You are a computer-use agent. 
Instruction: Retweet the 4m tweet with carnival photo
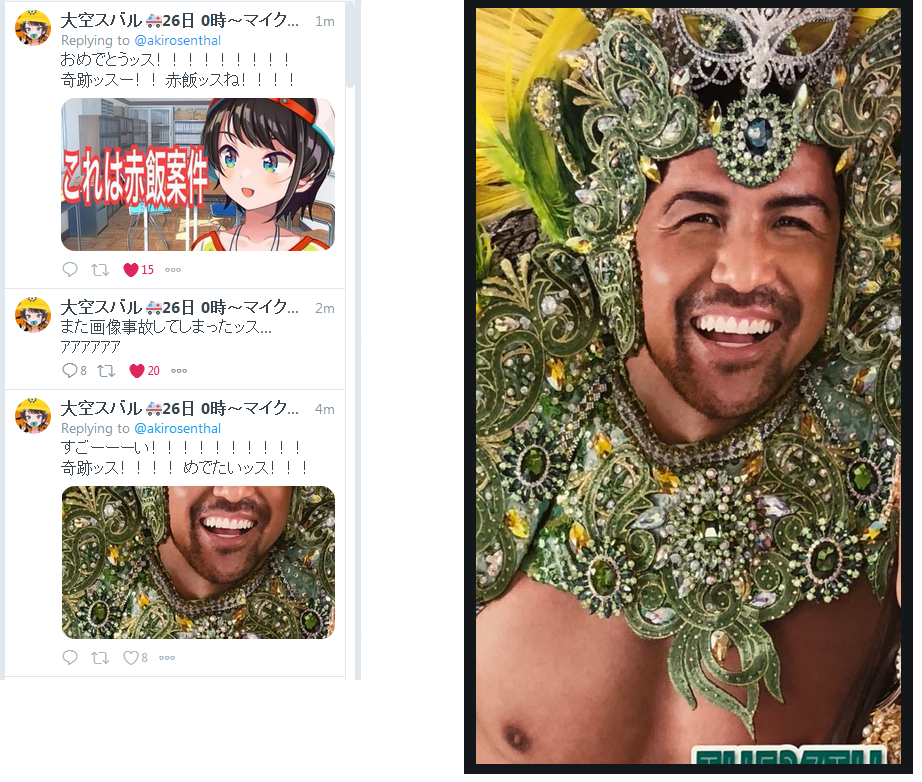click(x=100, y=658)
